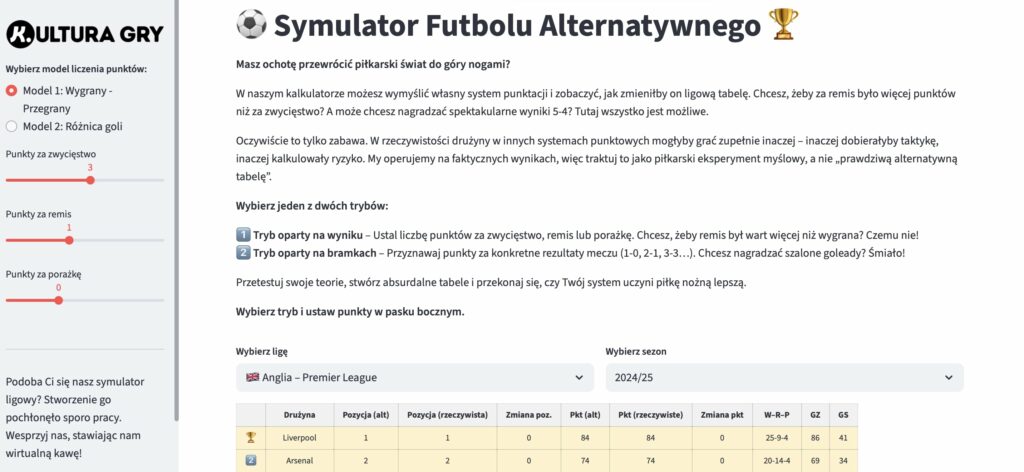Click the trophy icon beside Liverpool row
This screenshot has height=472, width=1024.
251,437
